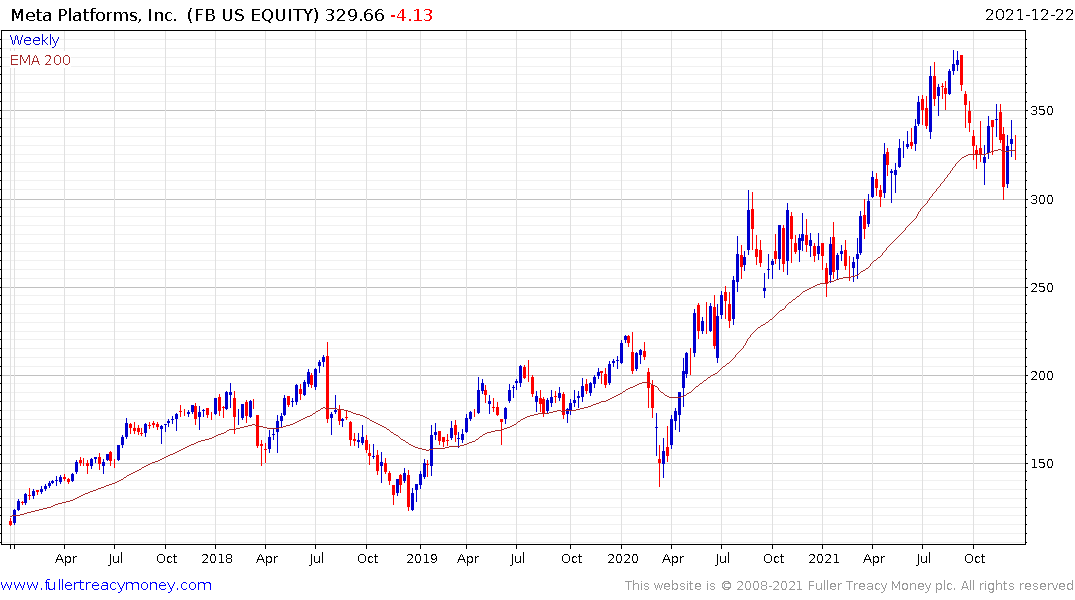Screen dimensions: 1075x600
Task: Click the 250 price axis label
Action: 1041,287
